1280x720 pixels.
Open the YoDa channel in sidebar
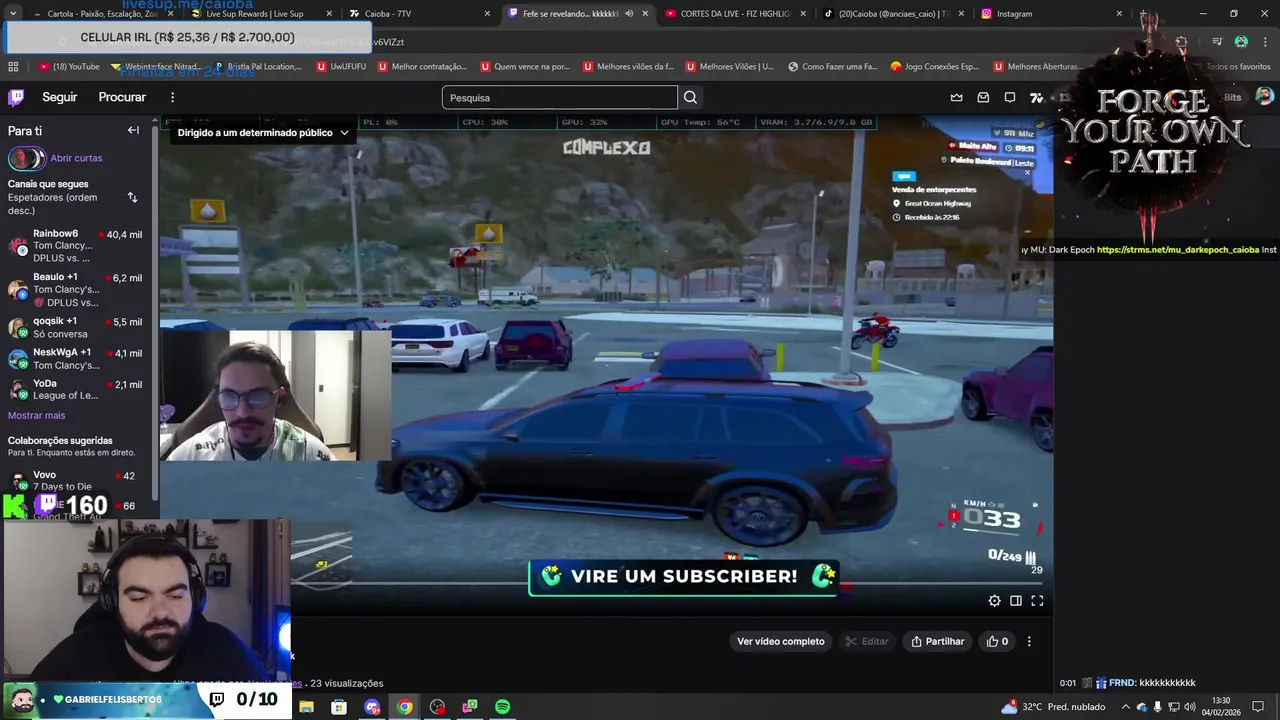[76, 390]
